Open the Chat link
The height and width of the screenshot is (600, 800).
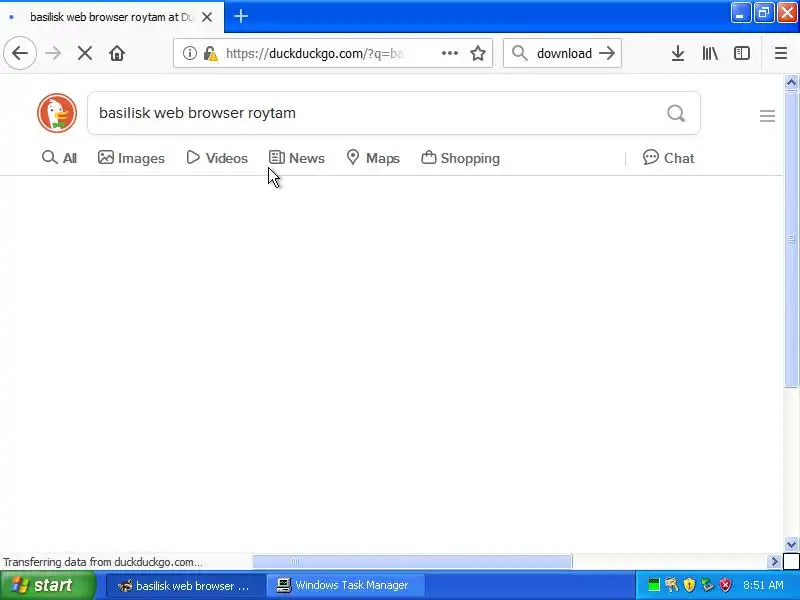[668, 158]
